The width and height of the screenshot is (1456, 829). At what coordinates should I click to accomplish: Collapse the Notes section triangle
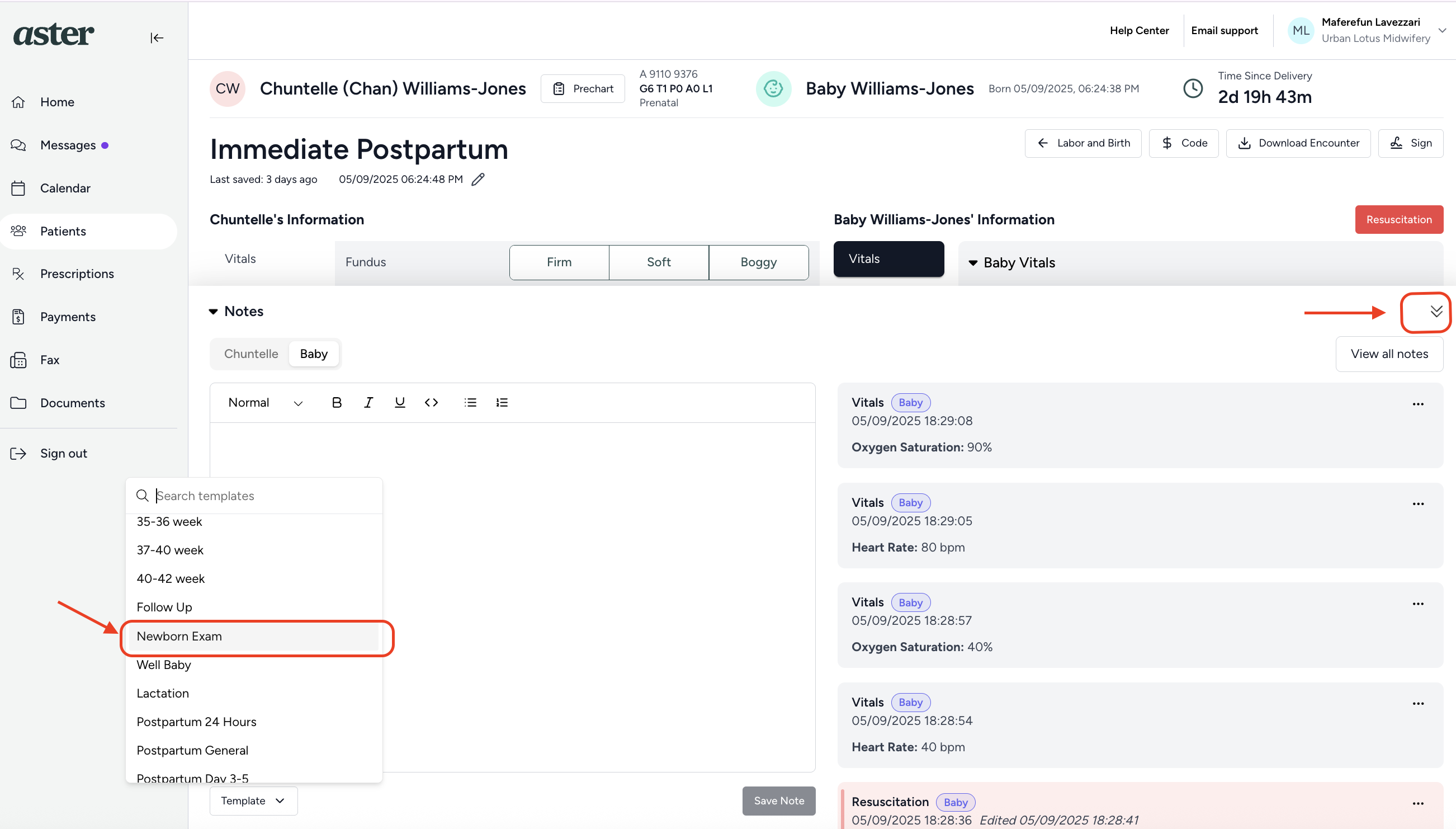click(214, 312)
